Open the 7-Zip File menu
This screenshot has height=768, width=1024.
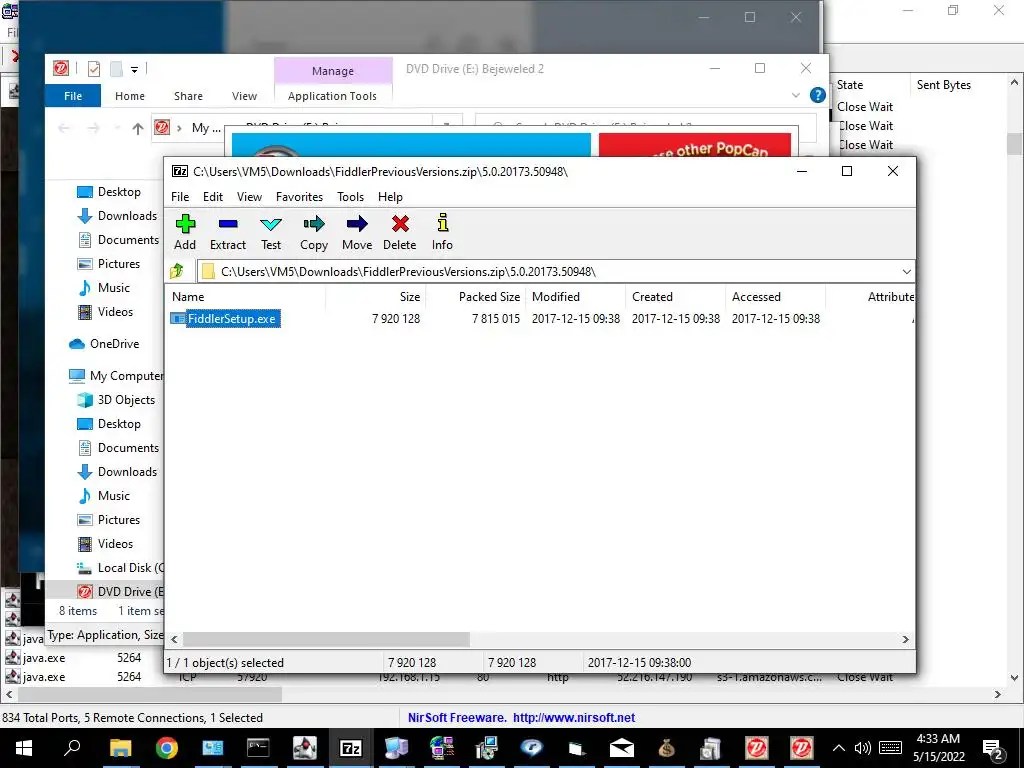click(180, 197)
